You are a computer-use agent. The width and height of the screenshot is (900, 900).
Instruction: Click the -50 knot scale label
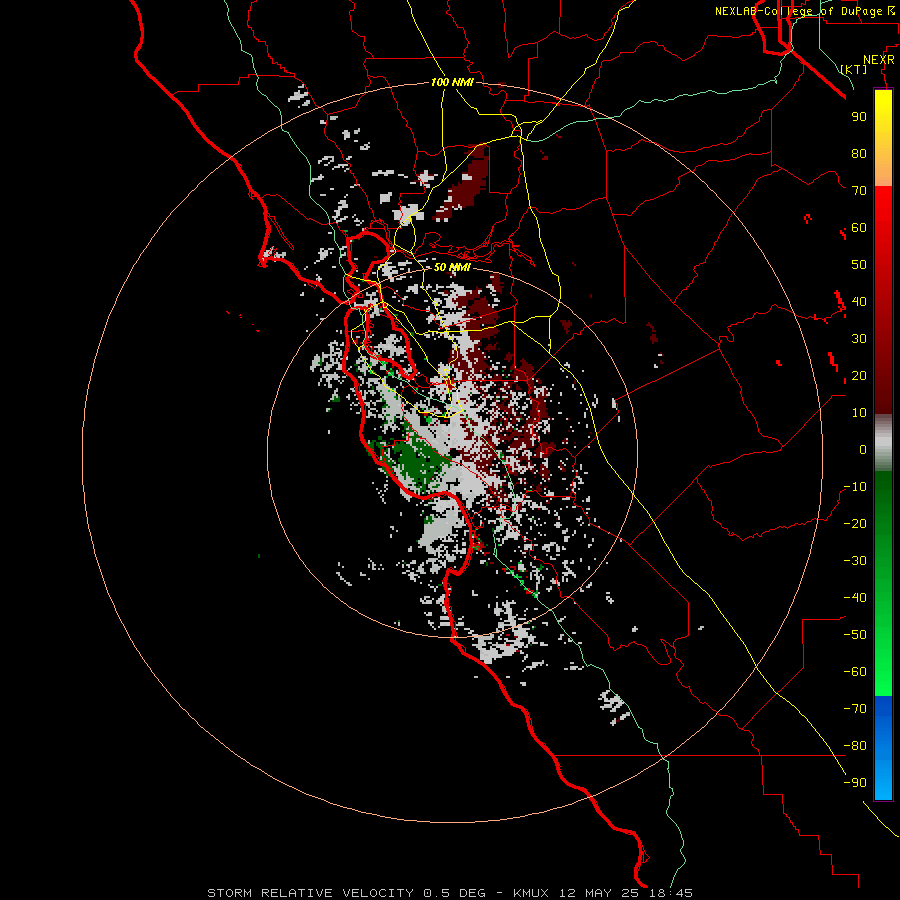pos(855,635)
